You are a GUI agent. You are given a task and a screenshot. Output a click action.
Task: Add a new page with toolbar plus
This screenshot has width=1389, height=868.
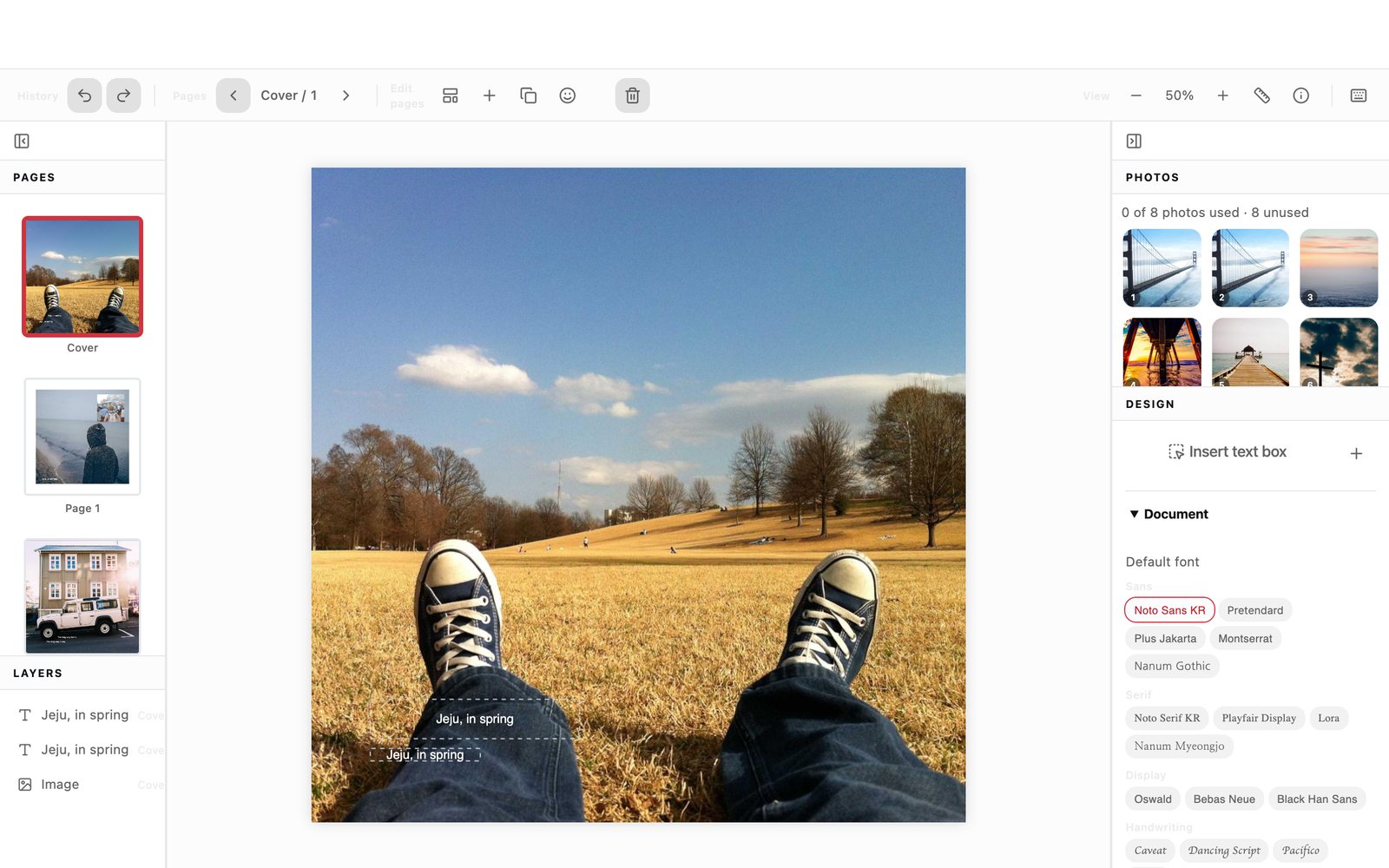pos(489,95)
